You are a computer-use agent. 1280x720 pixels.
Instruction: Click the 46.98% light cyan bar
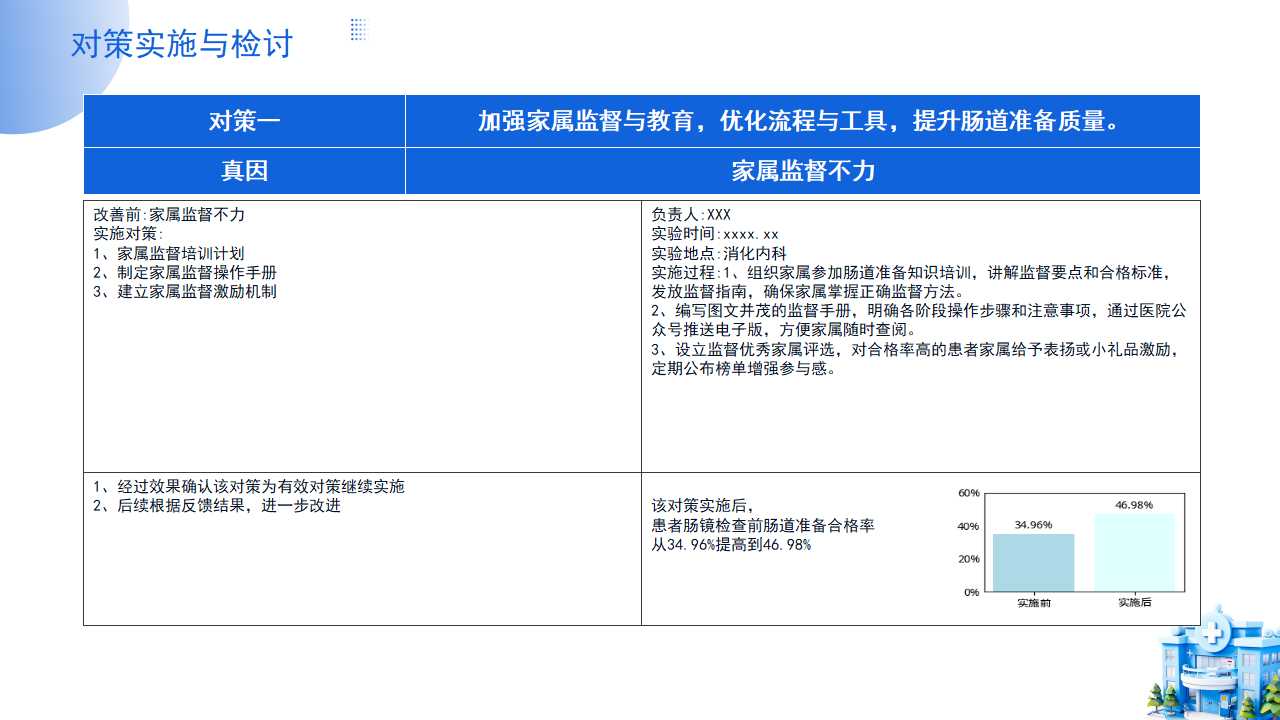point(1134,552)
